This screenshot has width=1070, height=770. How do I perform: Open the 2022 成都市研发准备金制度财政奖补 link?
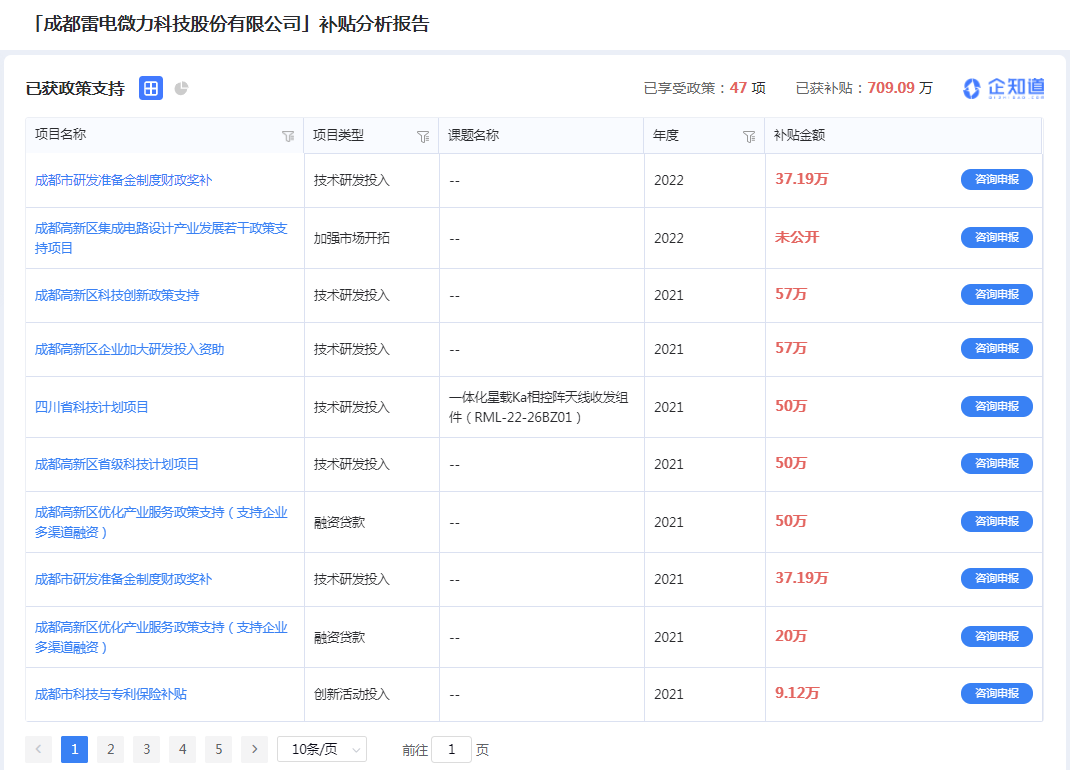[124, 180]
